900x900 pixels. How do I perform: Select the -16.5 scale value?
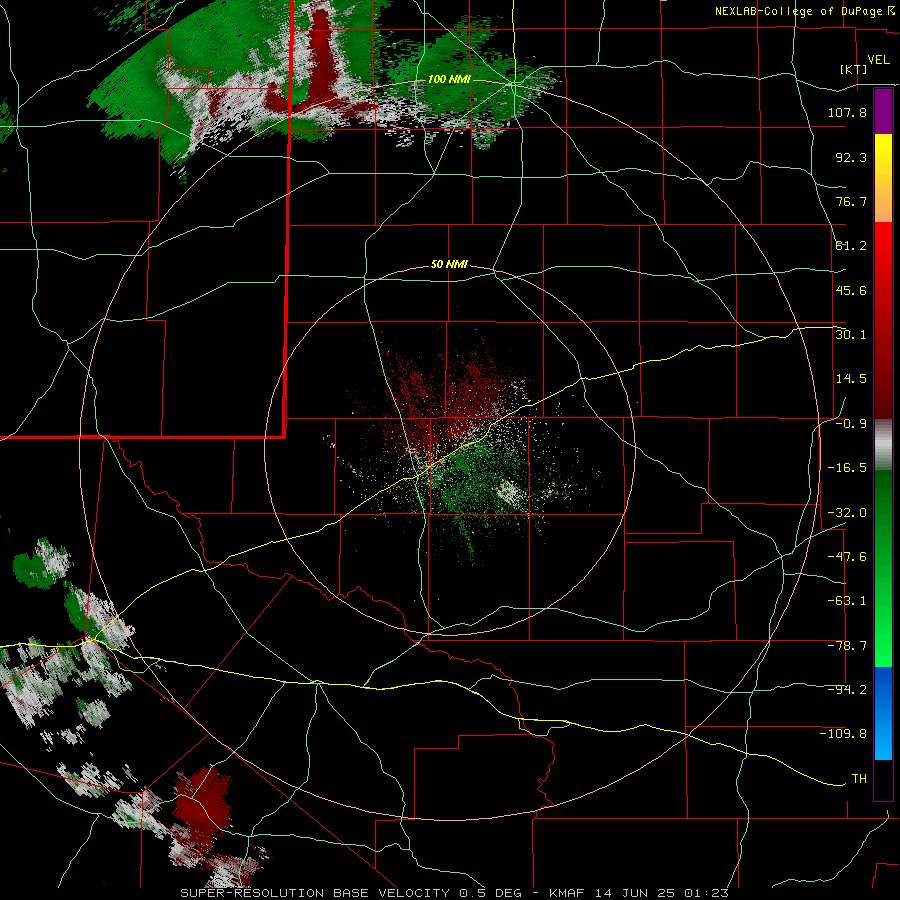point(847,468)
